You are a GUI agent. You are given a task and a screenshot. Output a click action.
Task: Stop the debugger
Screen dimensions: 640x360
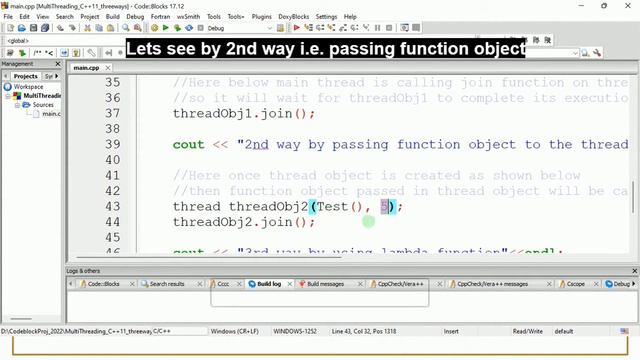tap(389, 28)
